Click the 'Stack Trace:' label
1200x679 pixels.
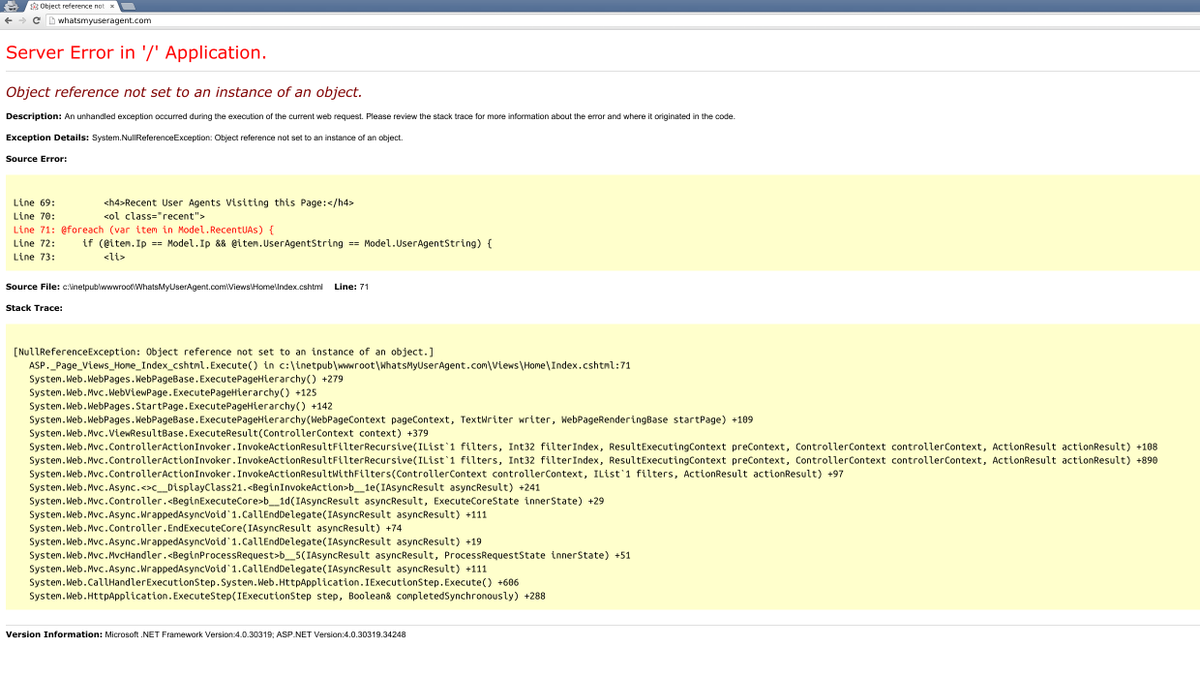pos(34,308)
